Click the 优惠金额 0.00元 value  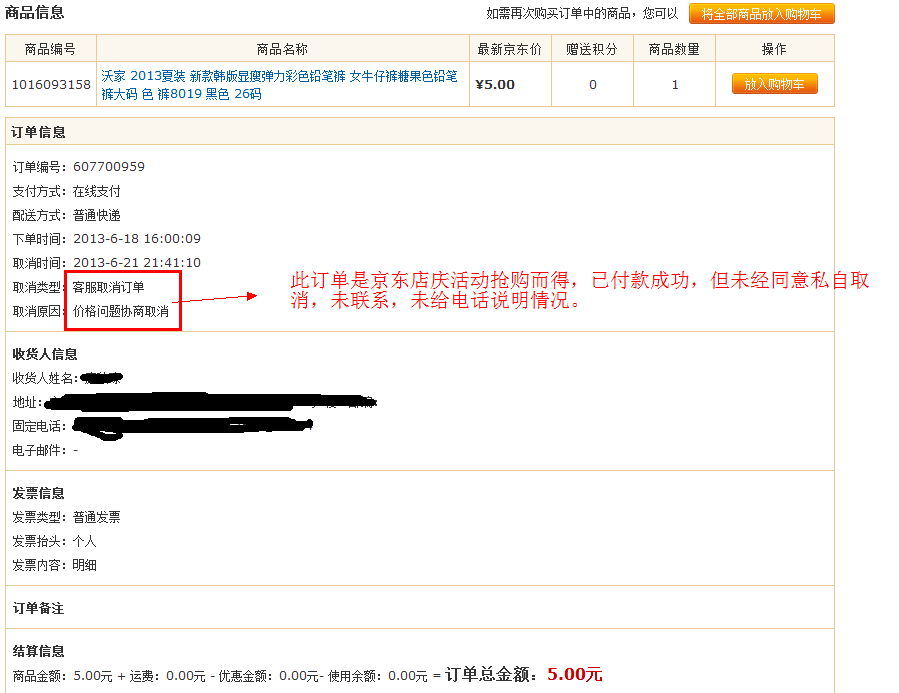(x=299, y=675)
